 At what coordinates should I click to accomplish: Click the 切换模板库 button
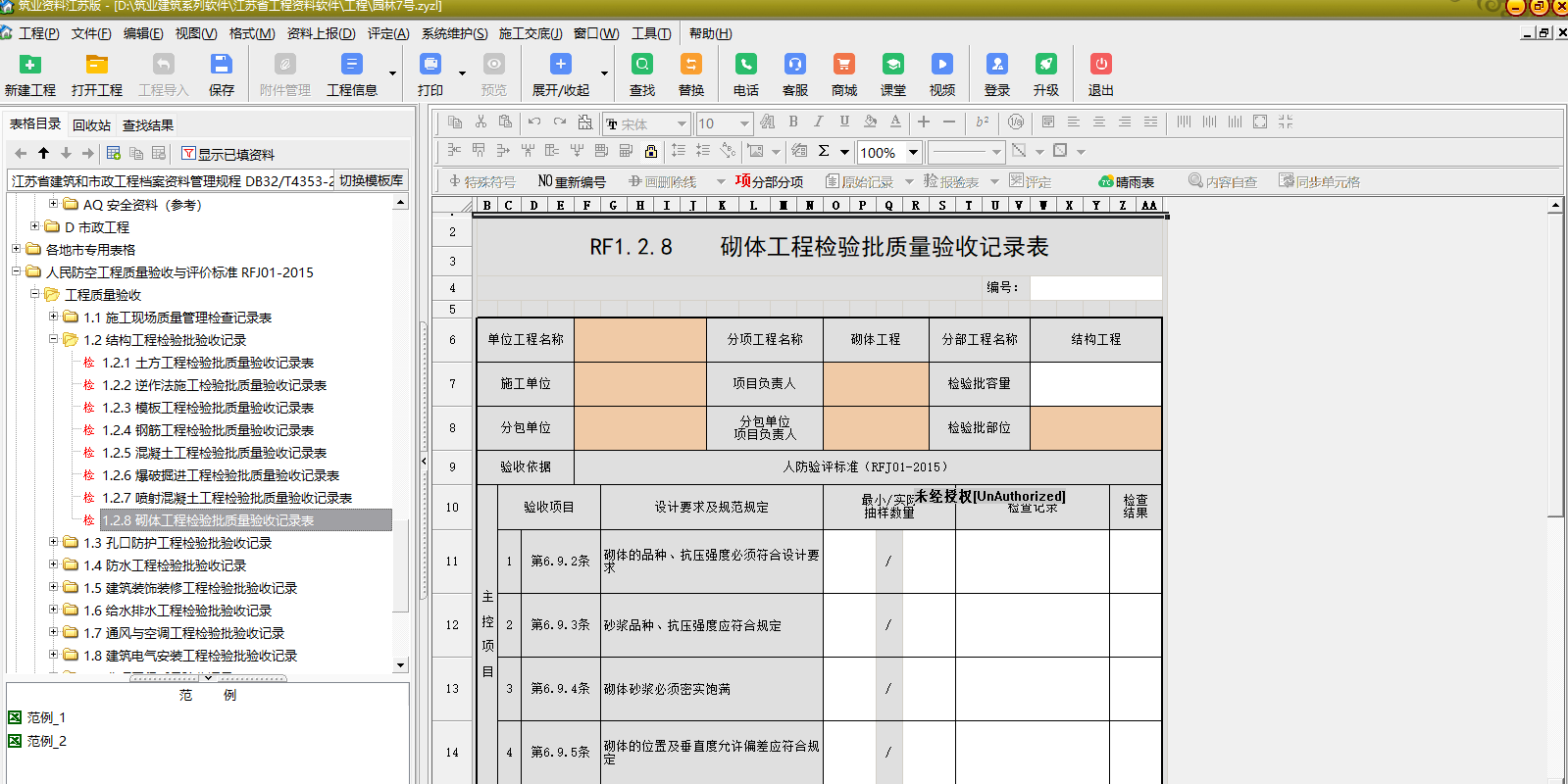pyautogui.click(x=371, y=180)
